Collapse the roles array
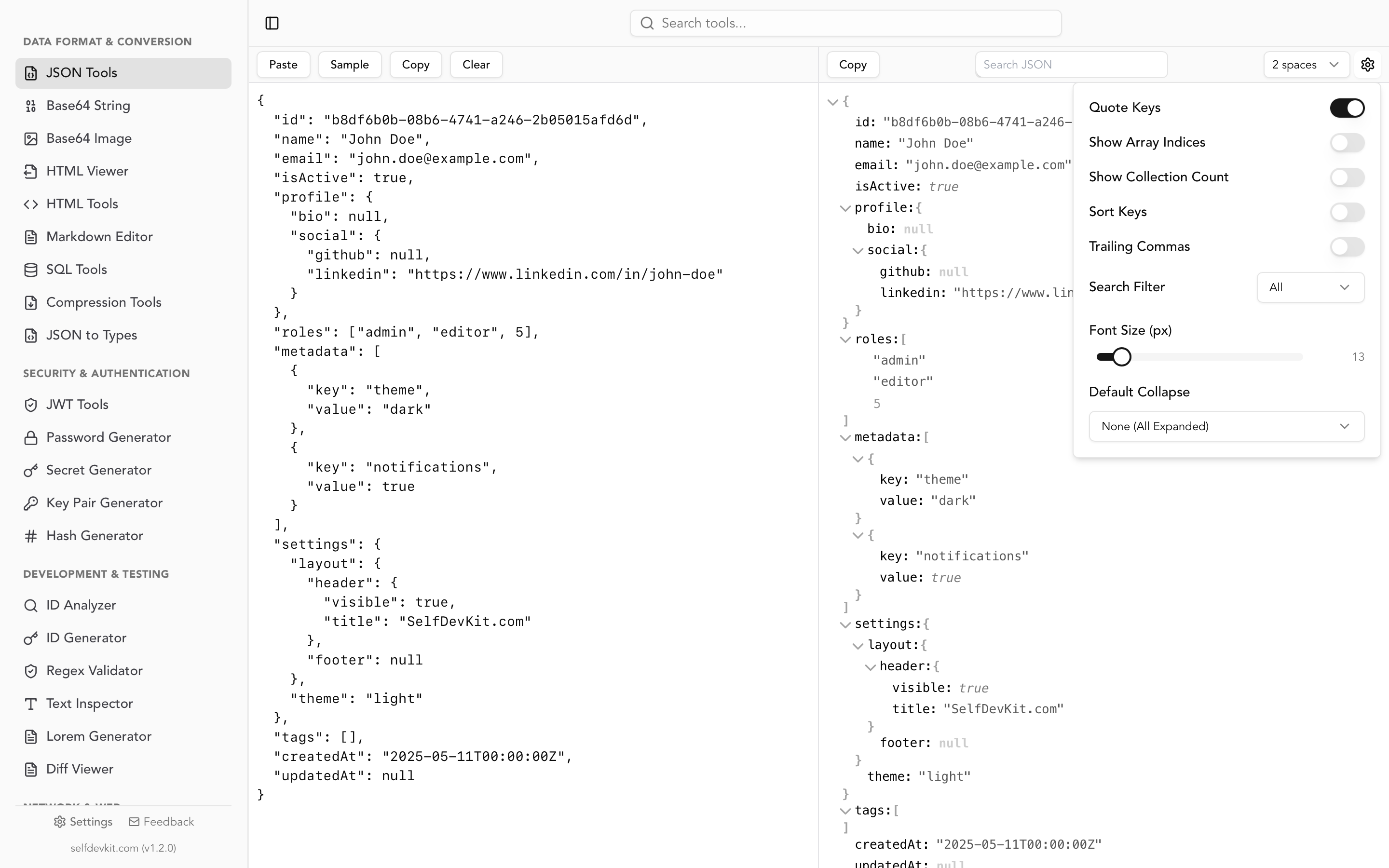The image size is (1389, 868). click(x=845, y=339)
